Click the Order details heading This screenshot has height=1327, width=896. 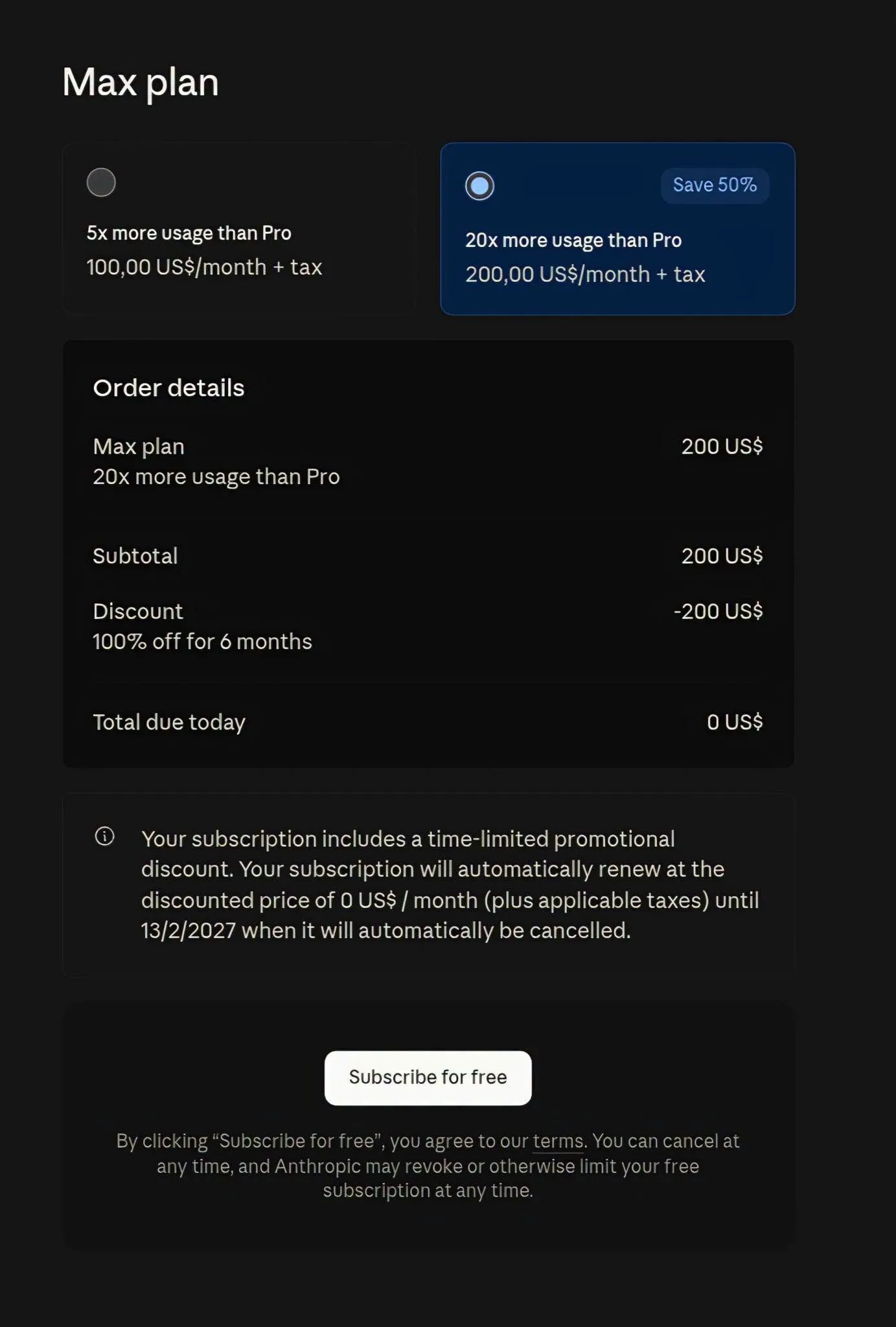point(168,387)
